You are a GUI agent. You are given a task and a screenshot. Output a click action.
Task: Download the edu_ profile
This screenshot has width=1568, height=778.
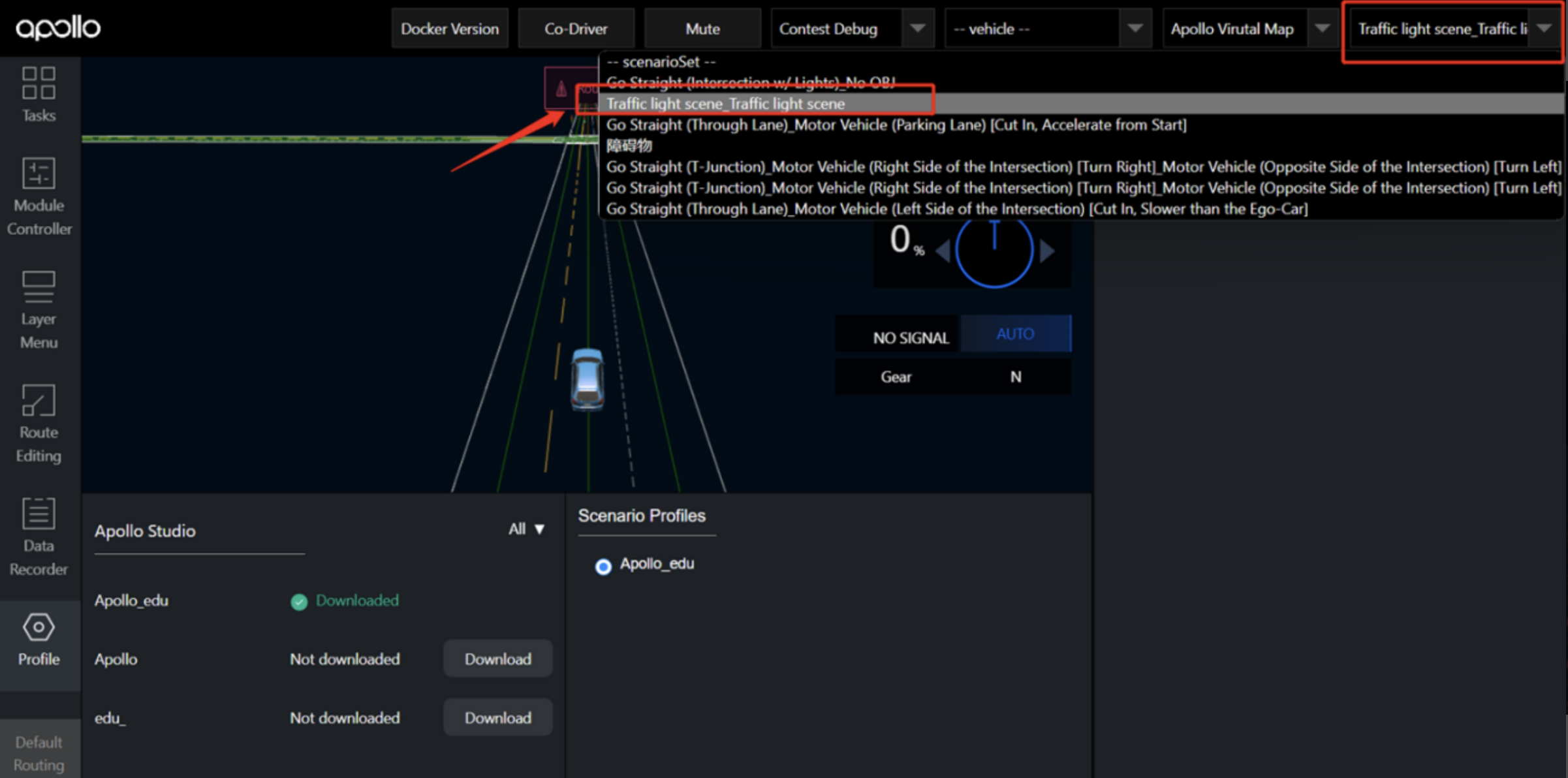pyautogui.click(x=497, y=717)
